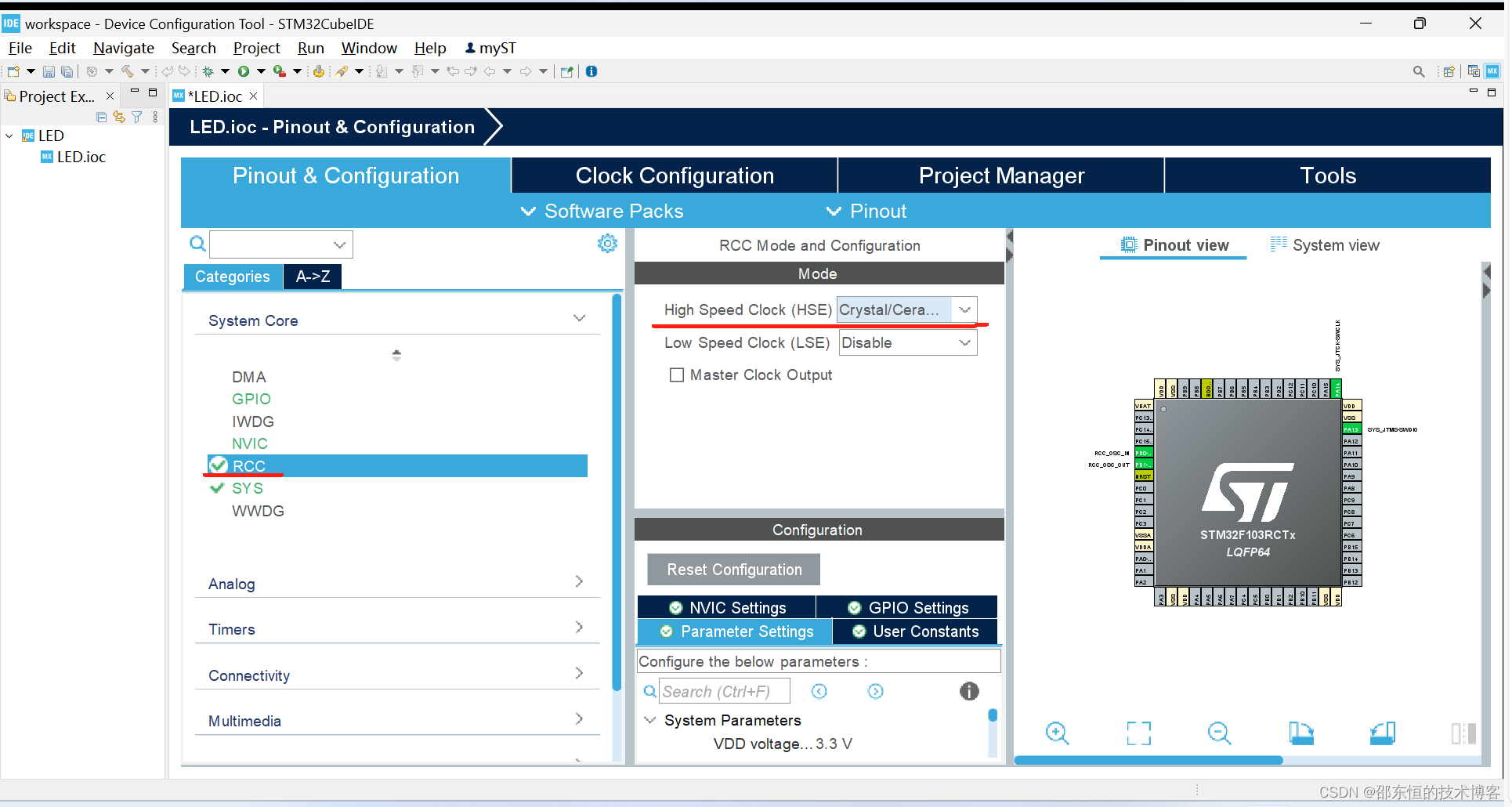Collapse all in Project Explorer
The width and height of the screenshot is (1512, 807).
[x=101, y=117]
